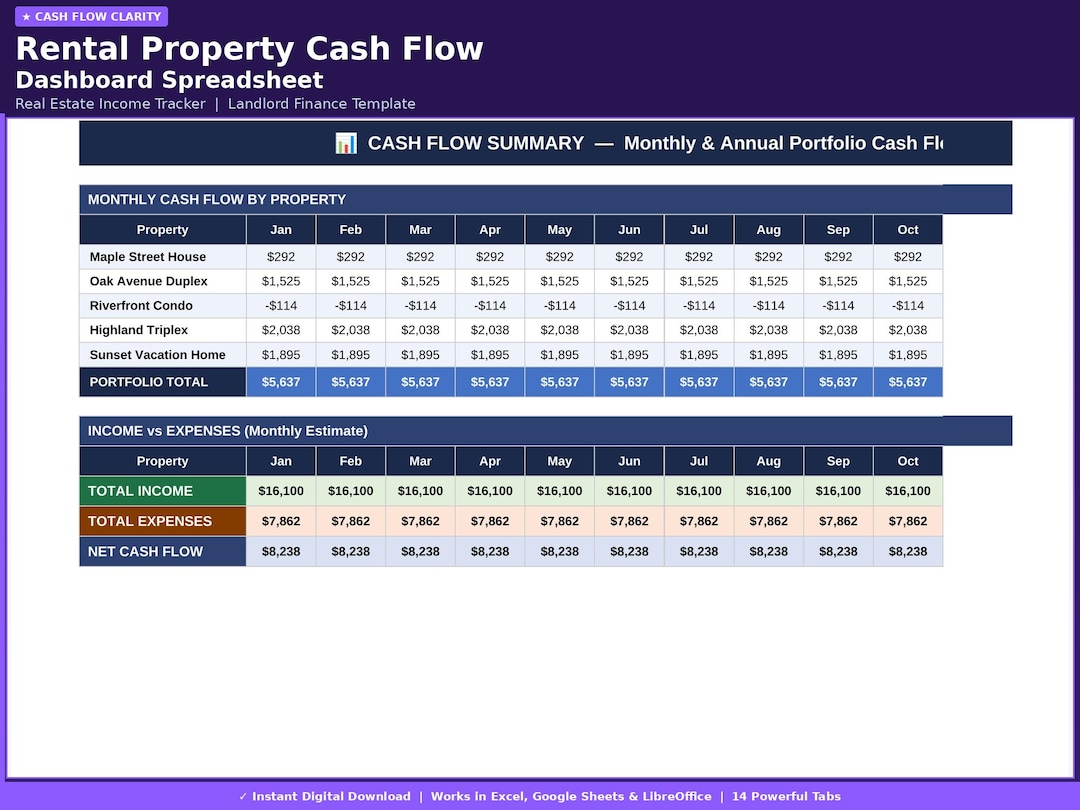This screenshot has height=810, width=1080.
Task: Select the Rental Property Cash Flow title
Action: coord(249,49)
